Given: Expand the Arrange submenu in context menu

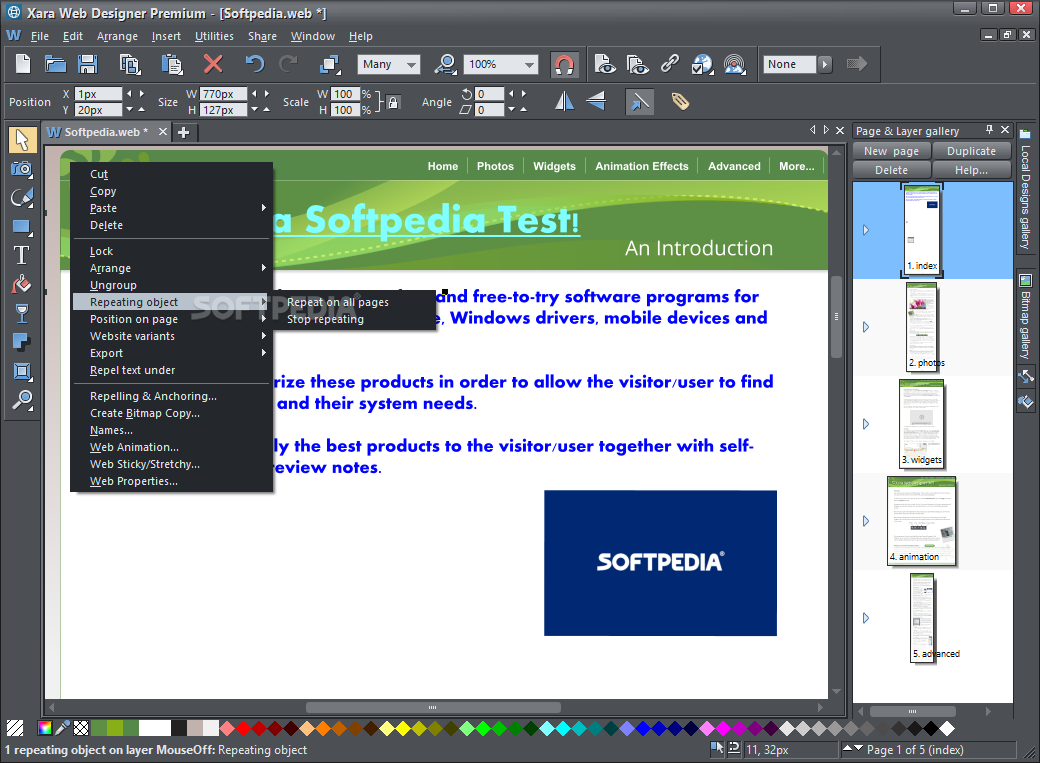Looking at the screenshot, I should [x=172, y=268].
